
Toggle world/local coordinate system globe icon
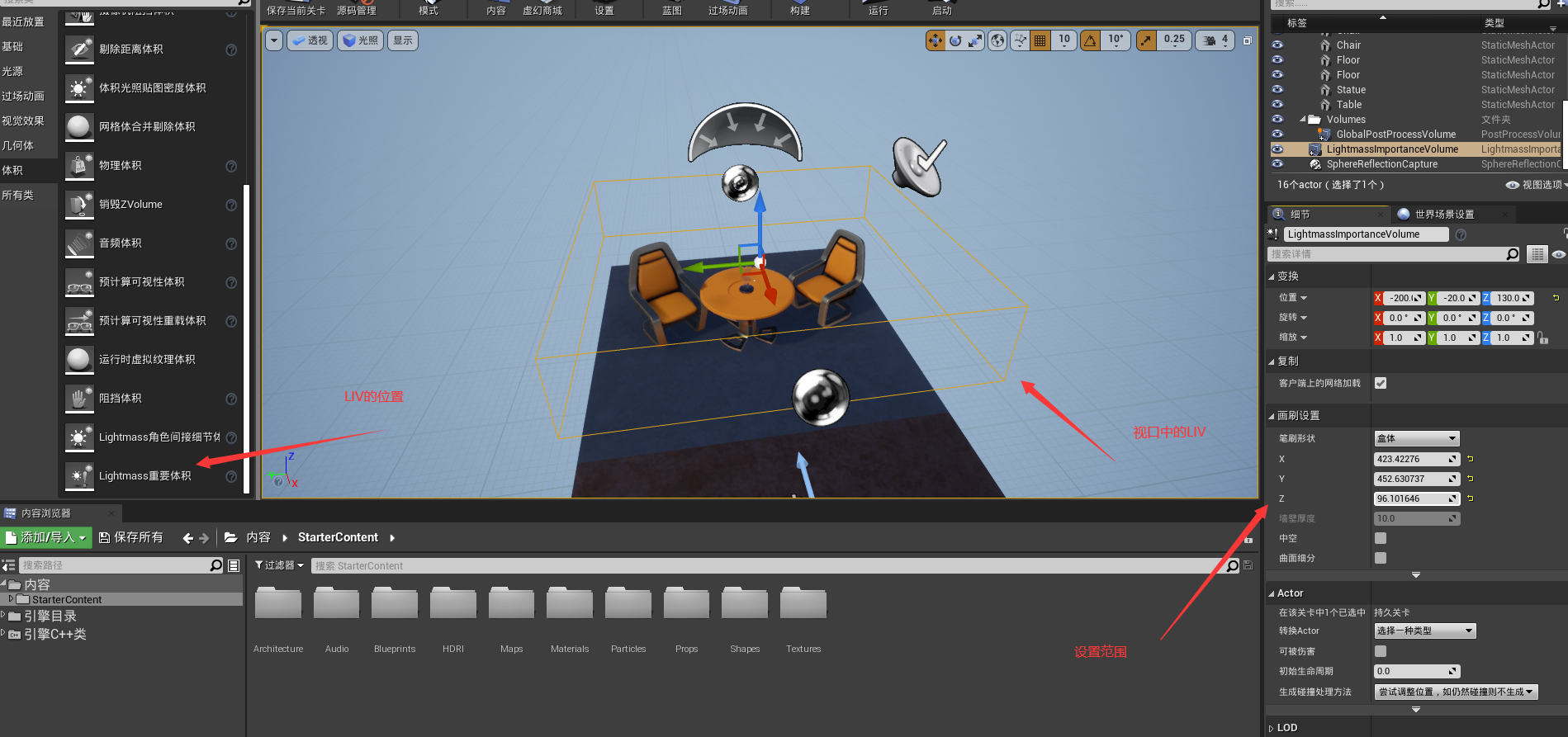point(997,40)
